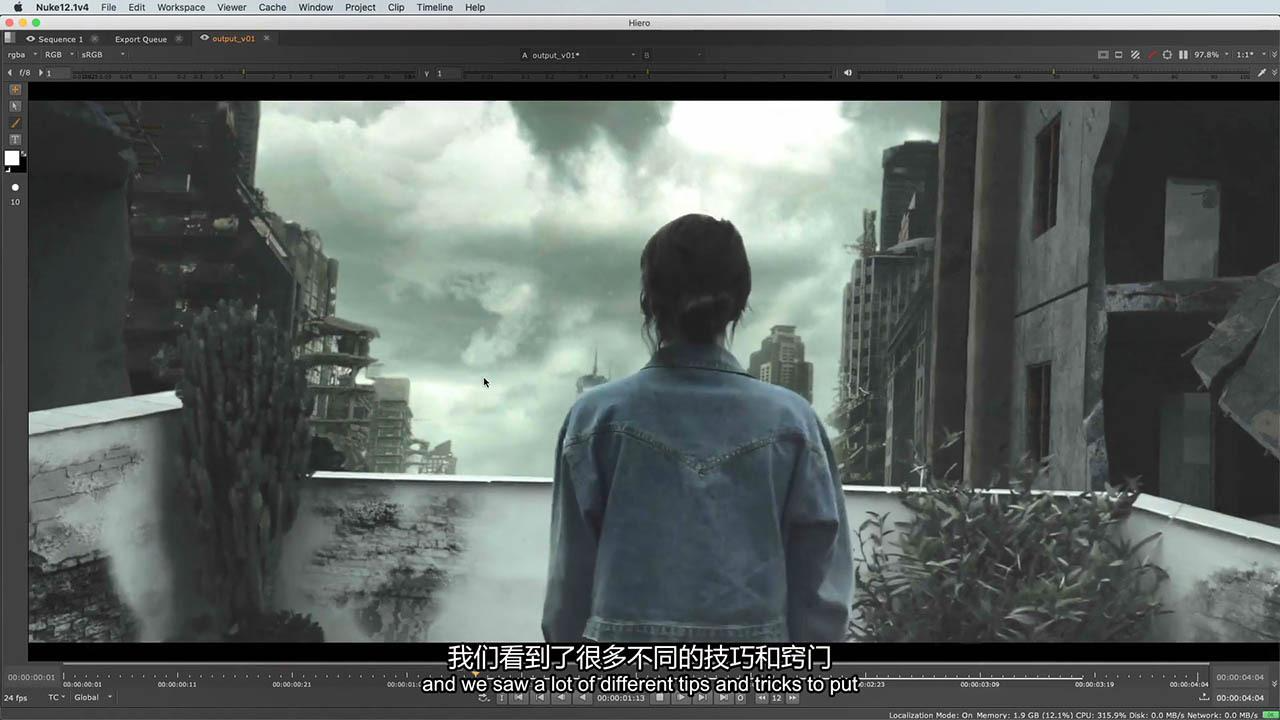Switch to the Sequence 1 tab
Image resolution: width=1280 pixels, height=720 pixels.
[x=60, y=39]
